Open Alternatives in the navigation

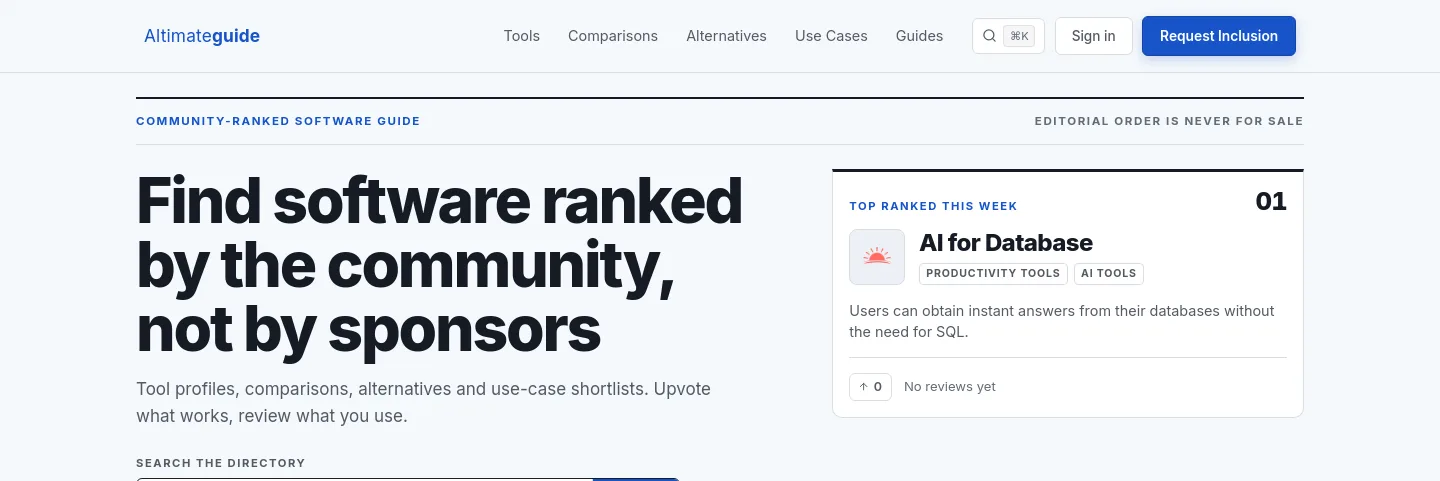pos(726,36)
